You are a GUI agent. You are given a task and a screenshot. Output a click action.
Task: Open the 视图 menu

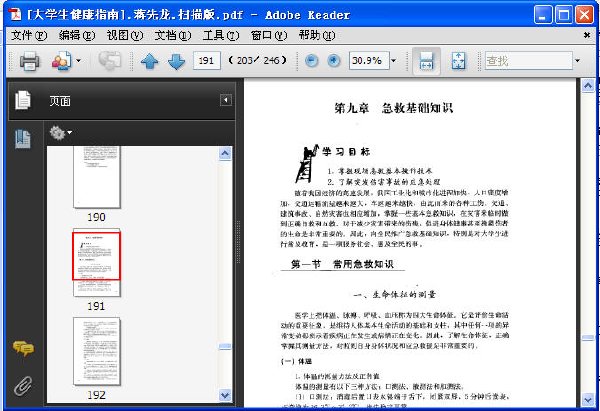pos(125,35)
